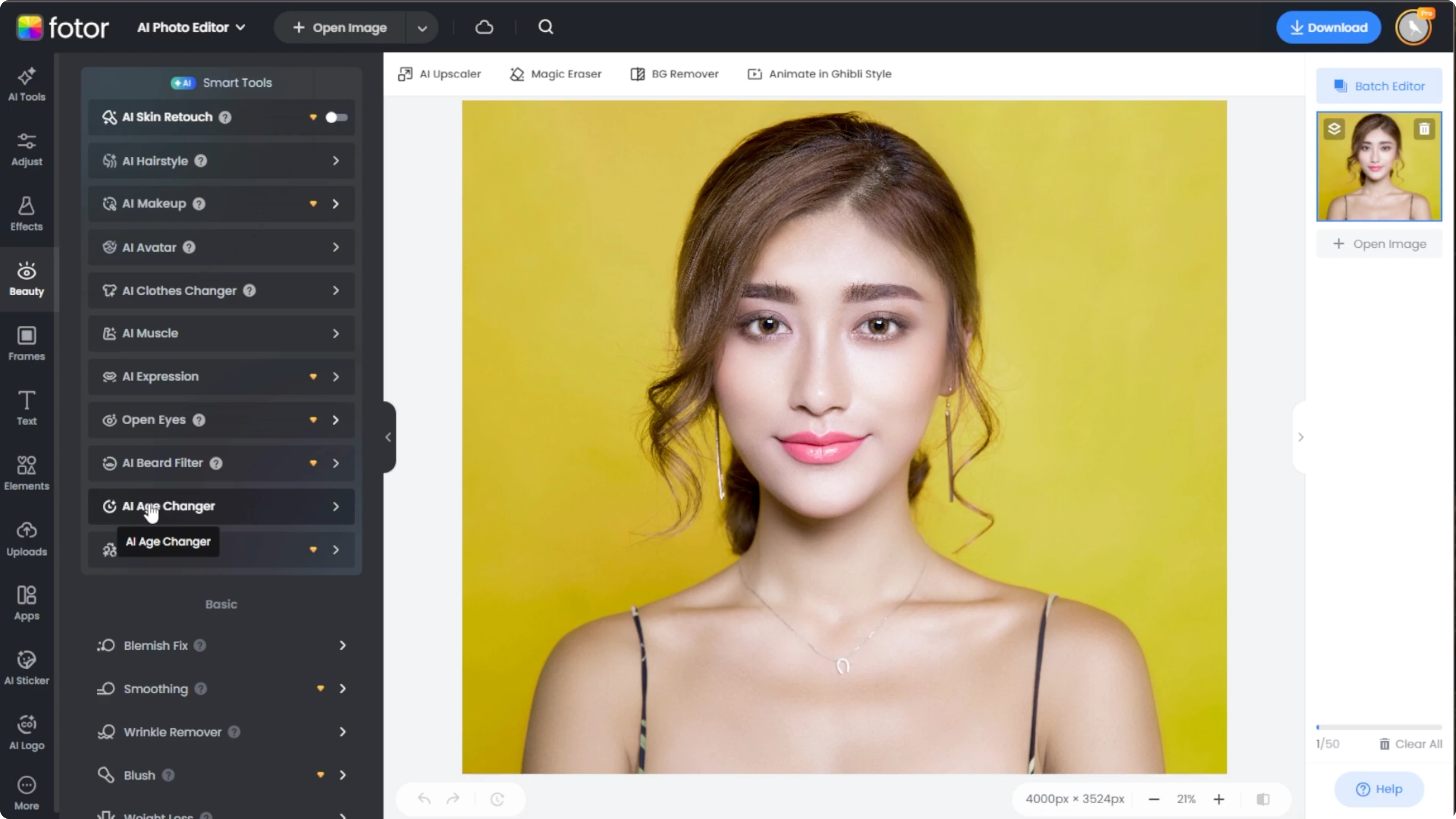Open the Smoothing tool

point(221,688)
